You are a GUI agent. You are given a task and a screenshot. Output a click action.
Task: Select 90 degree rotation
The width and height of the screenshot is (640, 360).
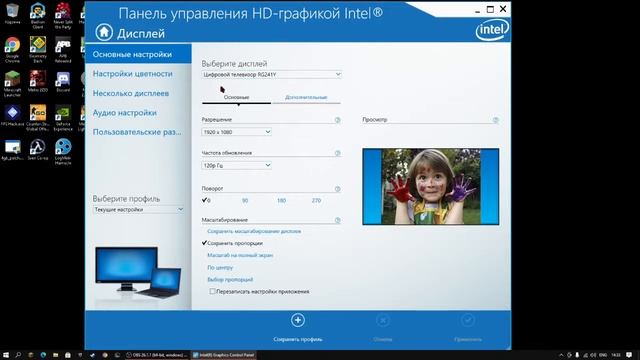pyautogui.click(x=245, y=200)
